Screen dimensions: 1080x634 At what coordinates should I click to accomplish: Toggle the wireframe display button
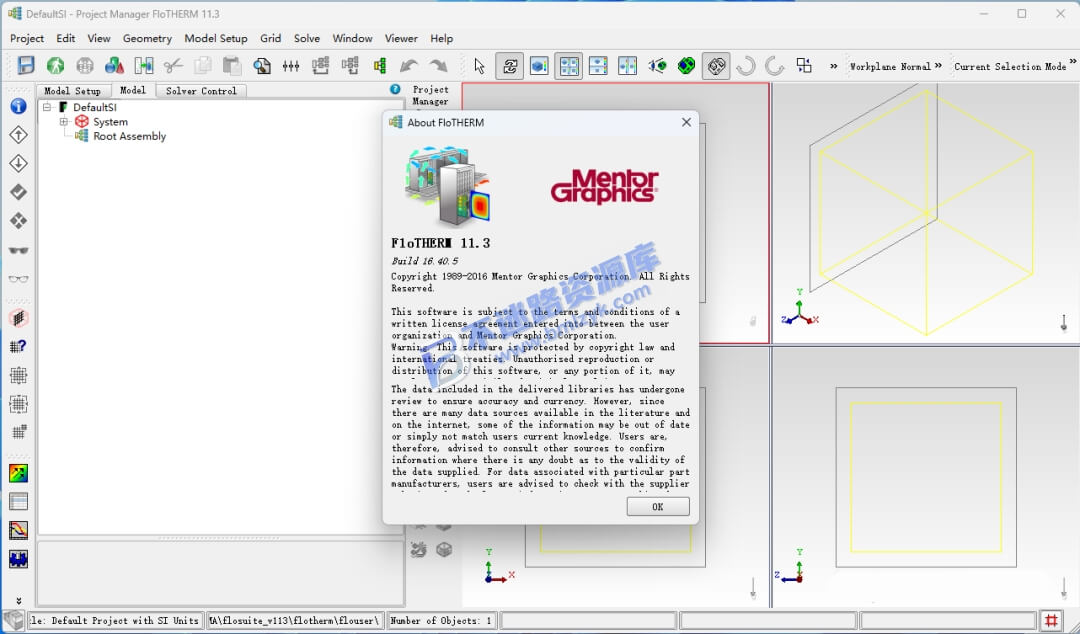tap(716, 66)
